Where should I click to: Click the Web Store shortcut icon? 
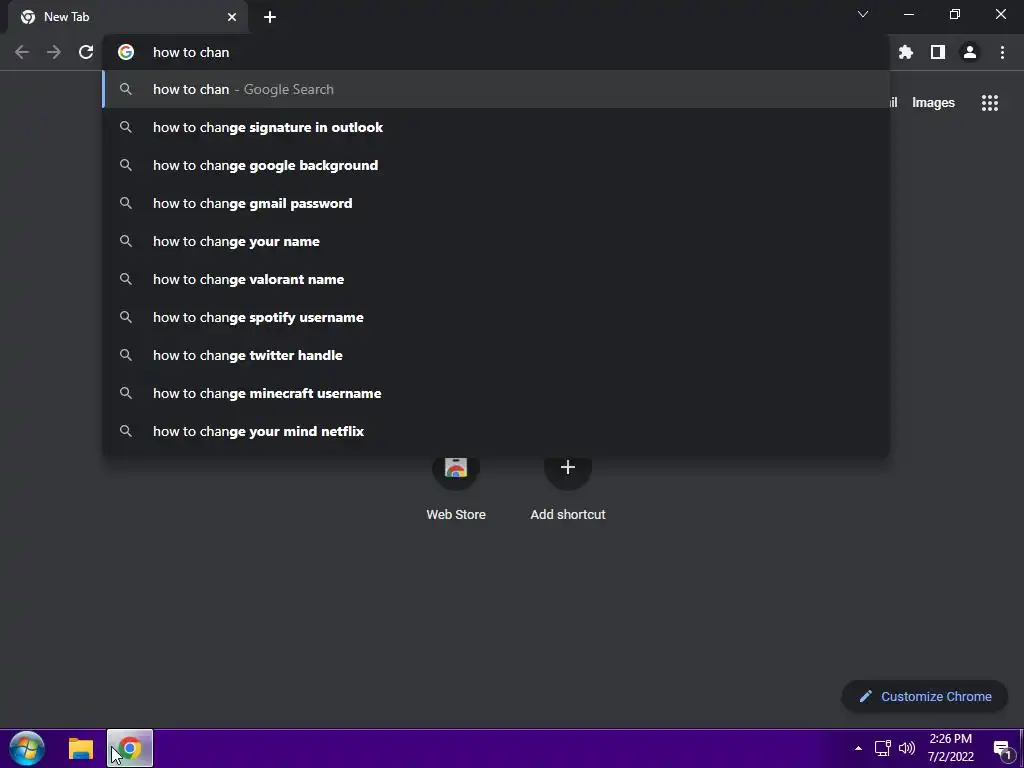456,467
